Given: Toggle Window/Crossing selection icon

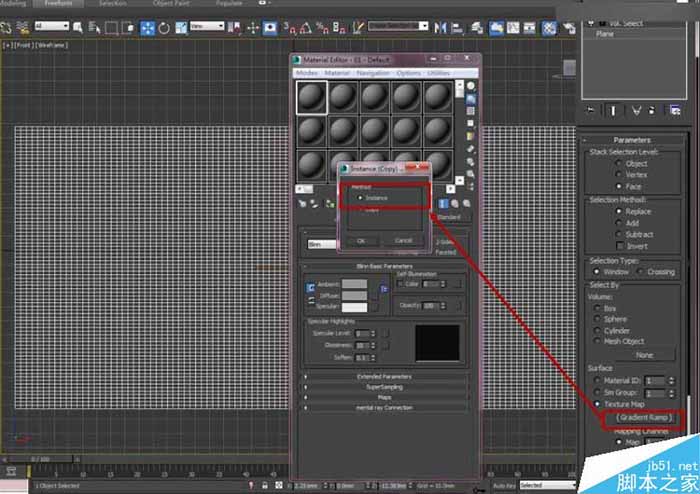Looking at the screenshot, I should point(128,28).
